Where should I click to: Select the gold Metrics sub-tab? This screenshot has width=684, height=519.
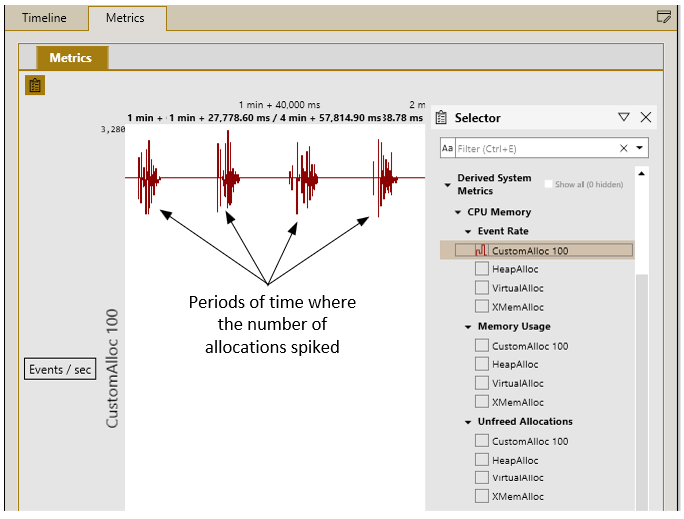72,58
